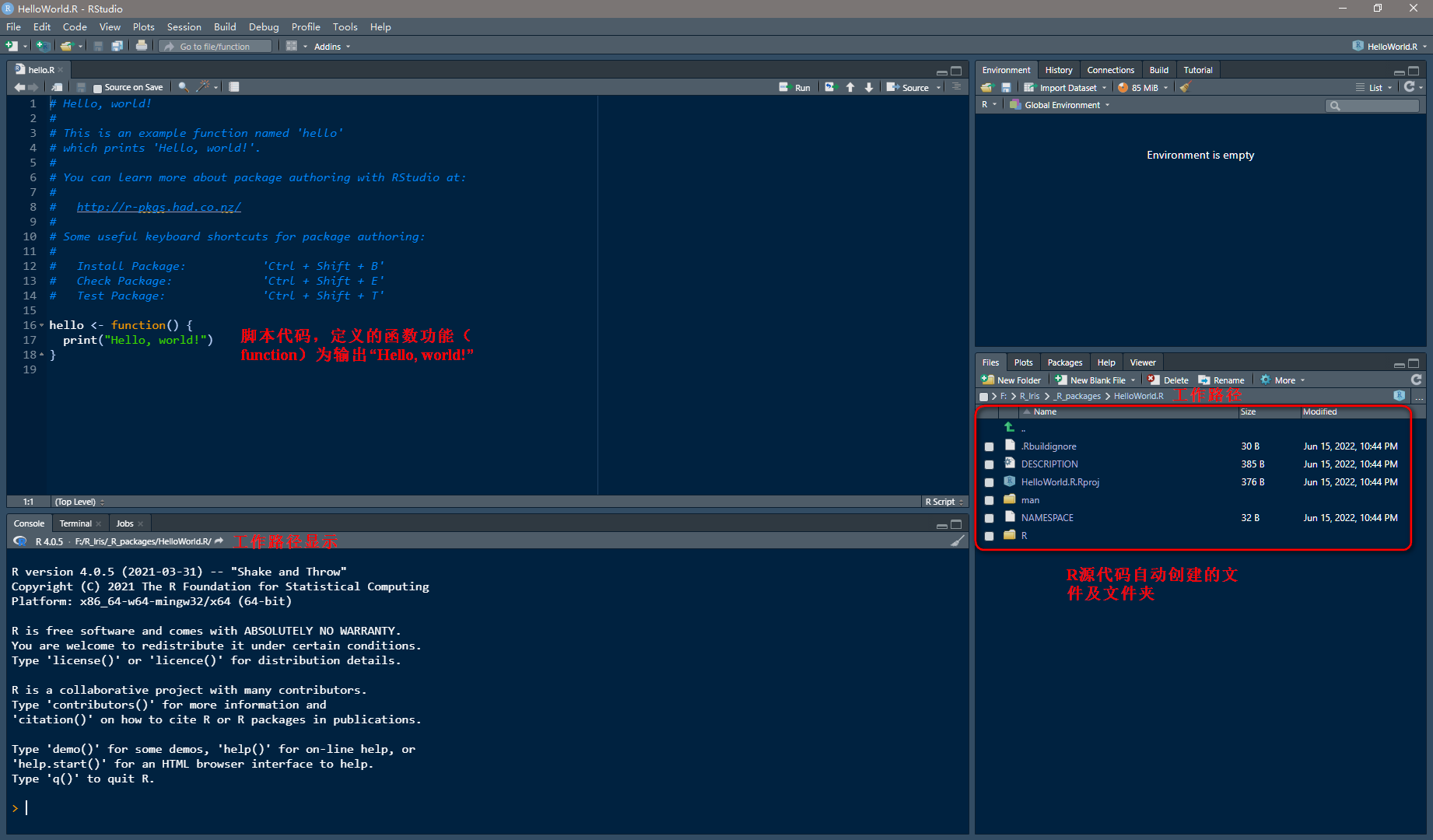Switch to the Terminal tab
Viewport: 1433px width, 840px height.
[x=75, y=523]
